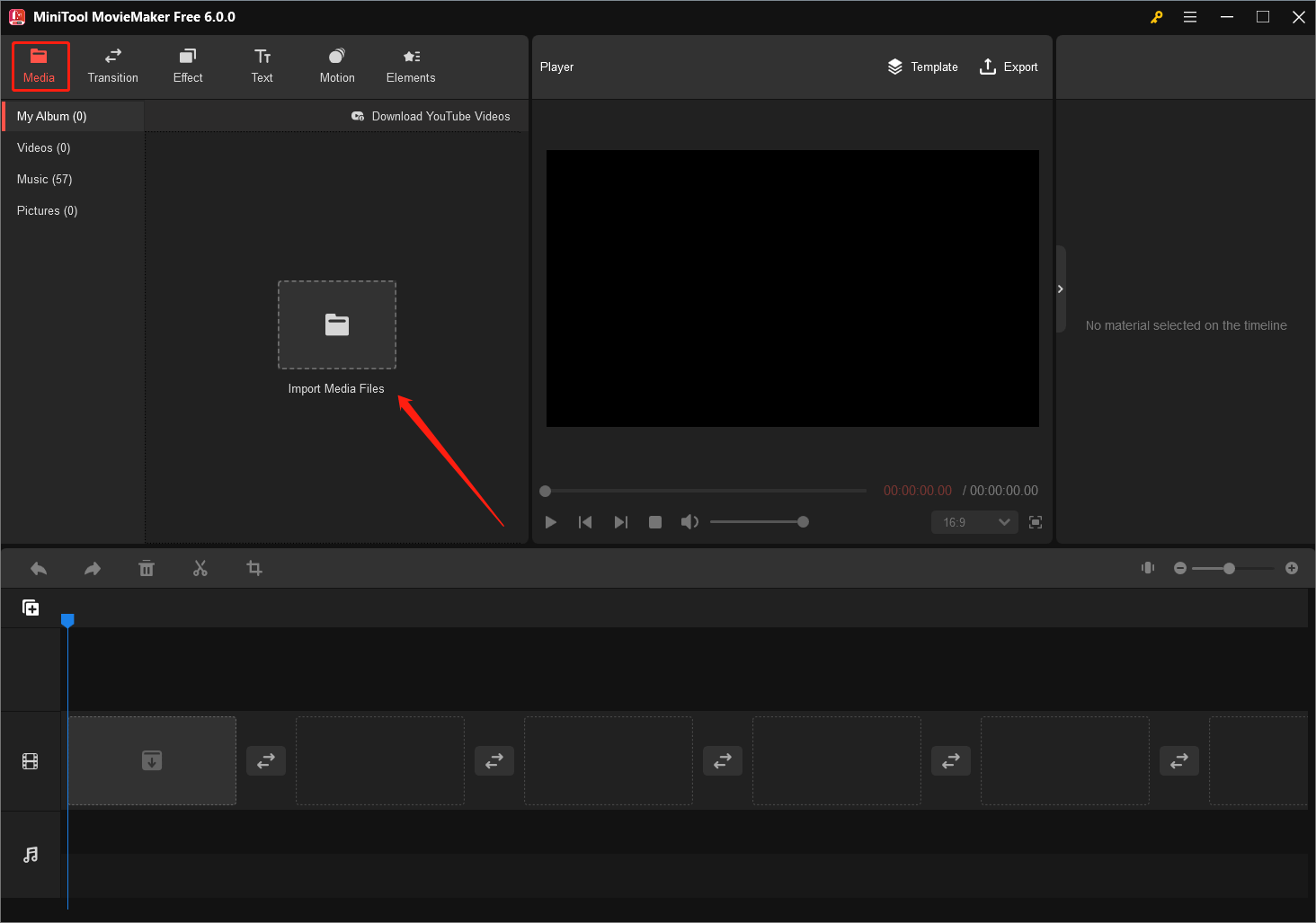Click Download YouTube Videos link
This screenshot has height=923, width=1316.
431,117
